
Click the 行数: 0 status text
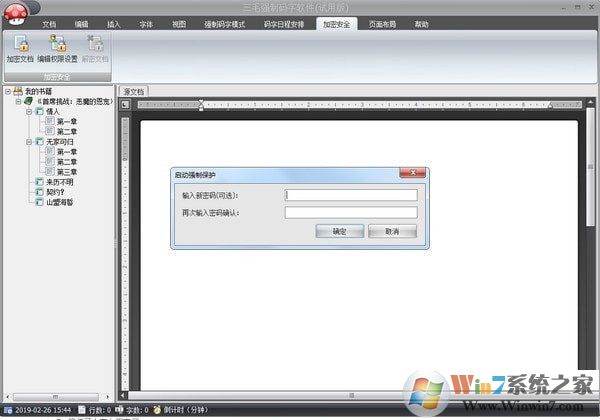click(99, 410)
